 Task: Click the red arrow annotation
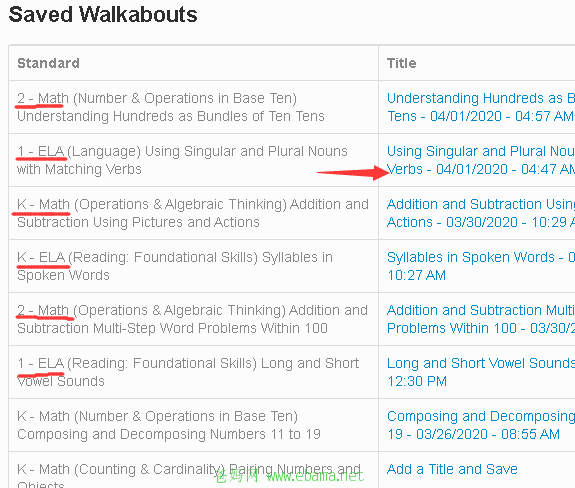click(353, 172)
